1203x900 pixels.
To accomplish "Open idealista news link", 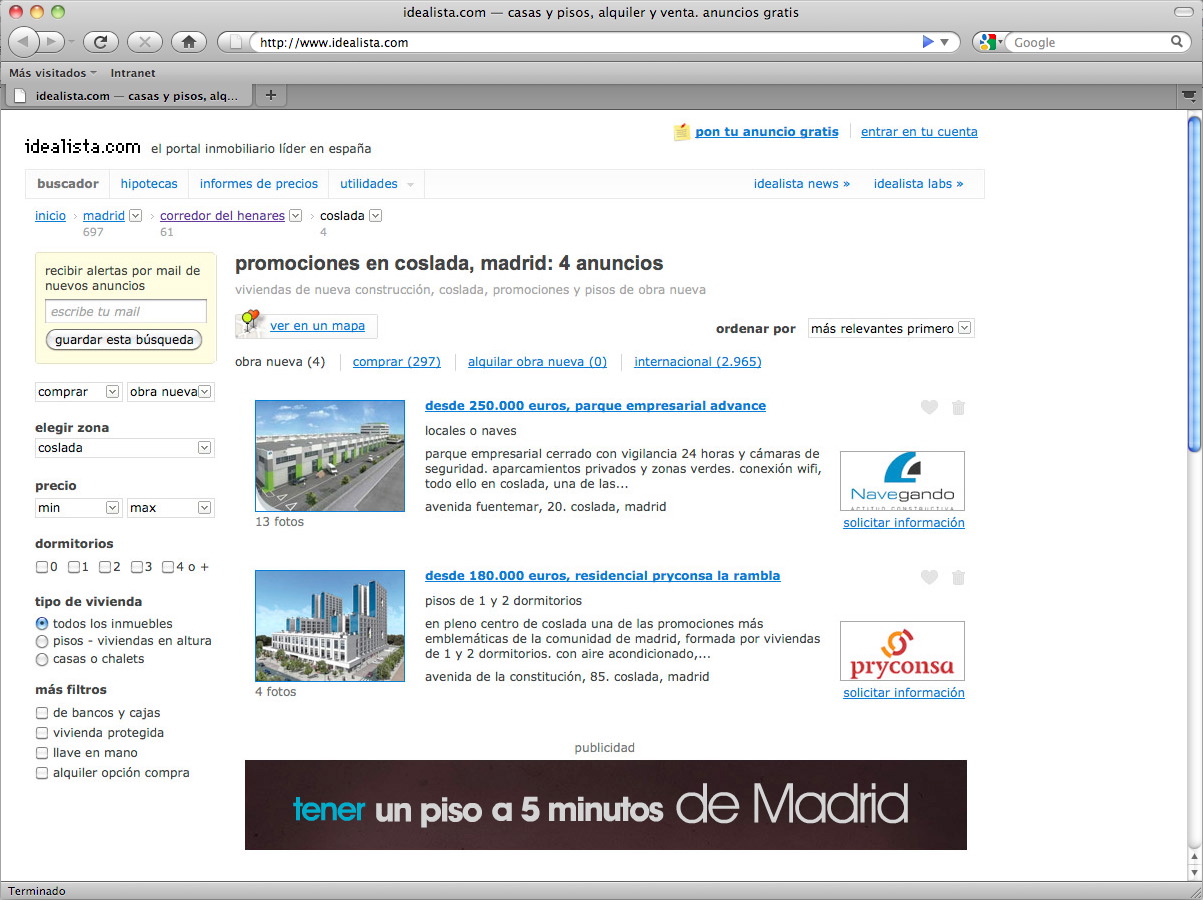I will [802, 184].
